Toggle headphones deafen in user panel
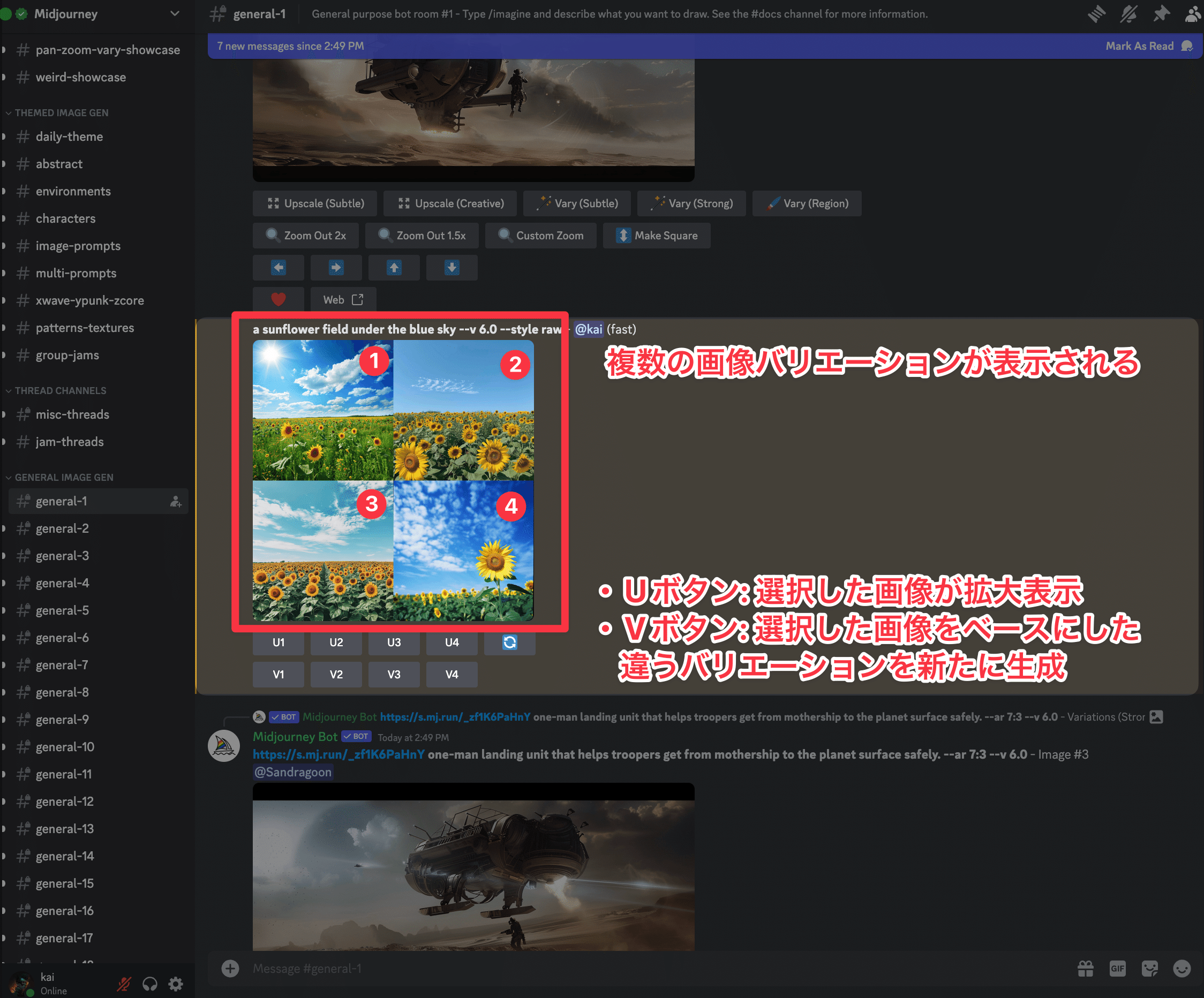Screen dimensions: 1204x998 coord(149,984)
